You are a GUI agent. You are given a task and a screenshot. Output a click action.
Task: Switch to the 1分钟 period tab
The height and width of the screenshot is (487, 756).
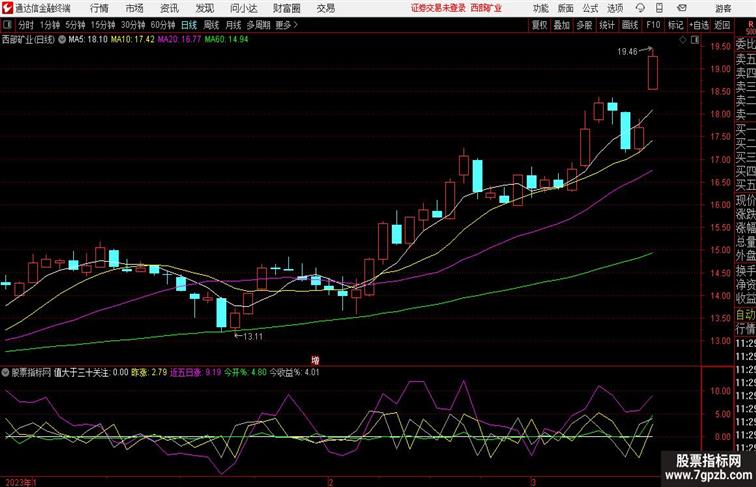coord(50,25)
